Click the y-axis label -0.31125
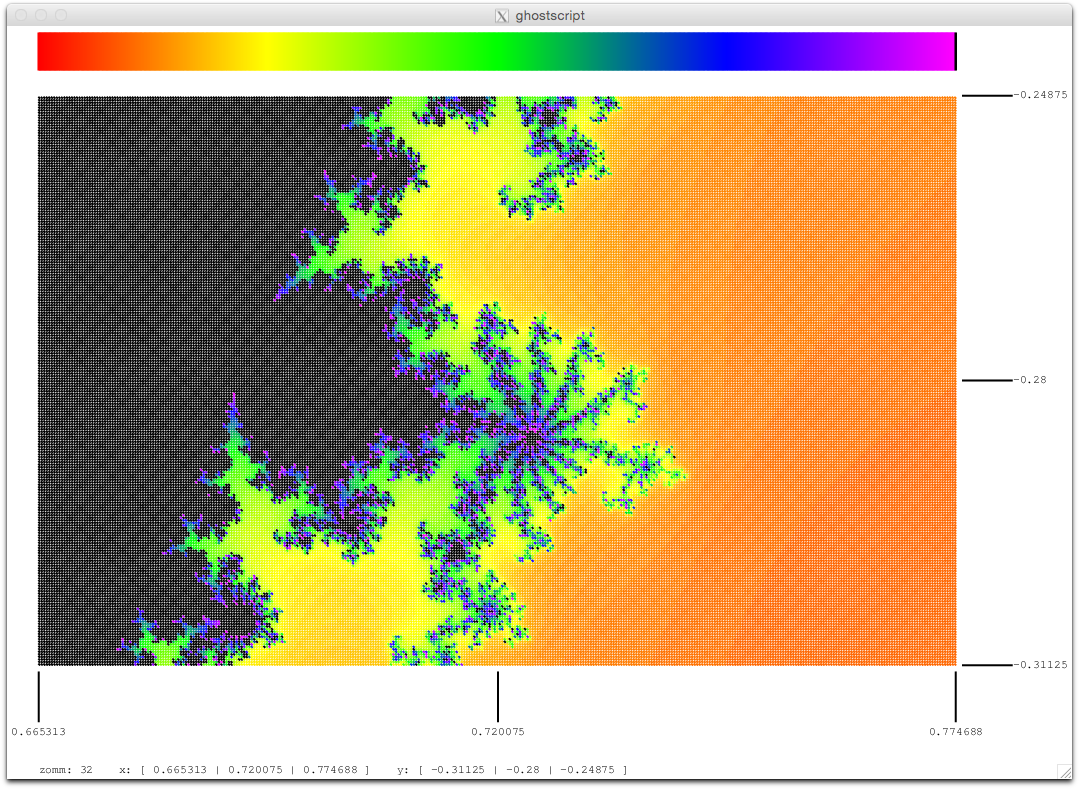The width and height of the screenshot is (1079, 789). (1040, 664)
